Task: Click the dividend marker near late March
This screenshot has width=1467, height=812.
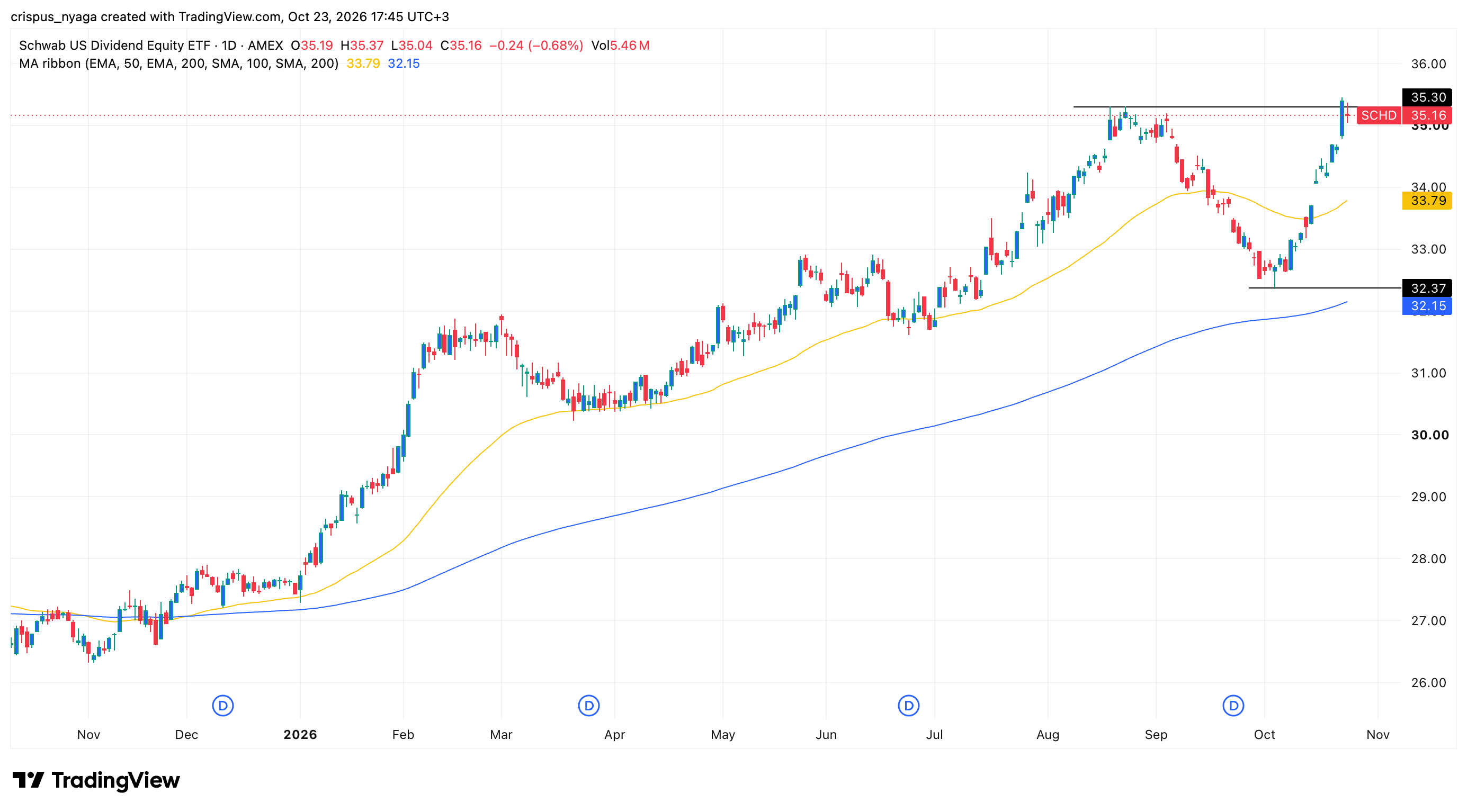Action: point(588,706)
